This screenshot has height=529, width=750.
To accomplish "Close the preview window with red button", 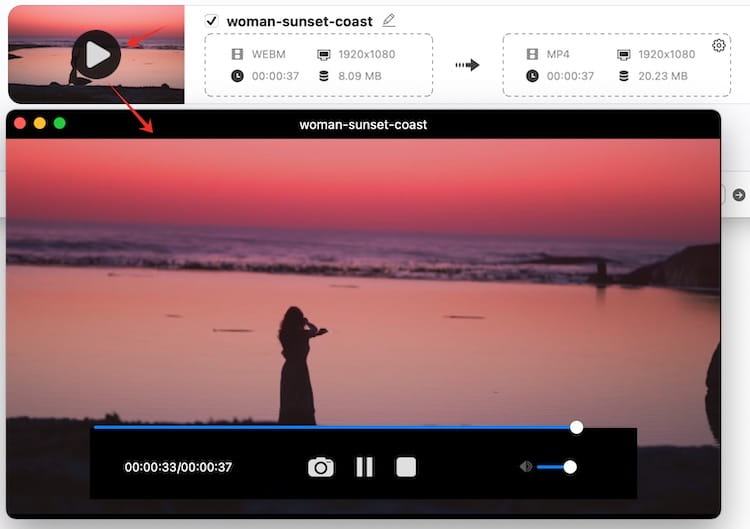I will coord(20,123).
